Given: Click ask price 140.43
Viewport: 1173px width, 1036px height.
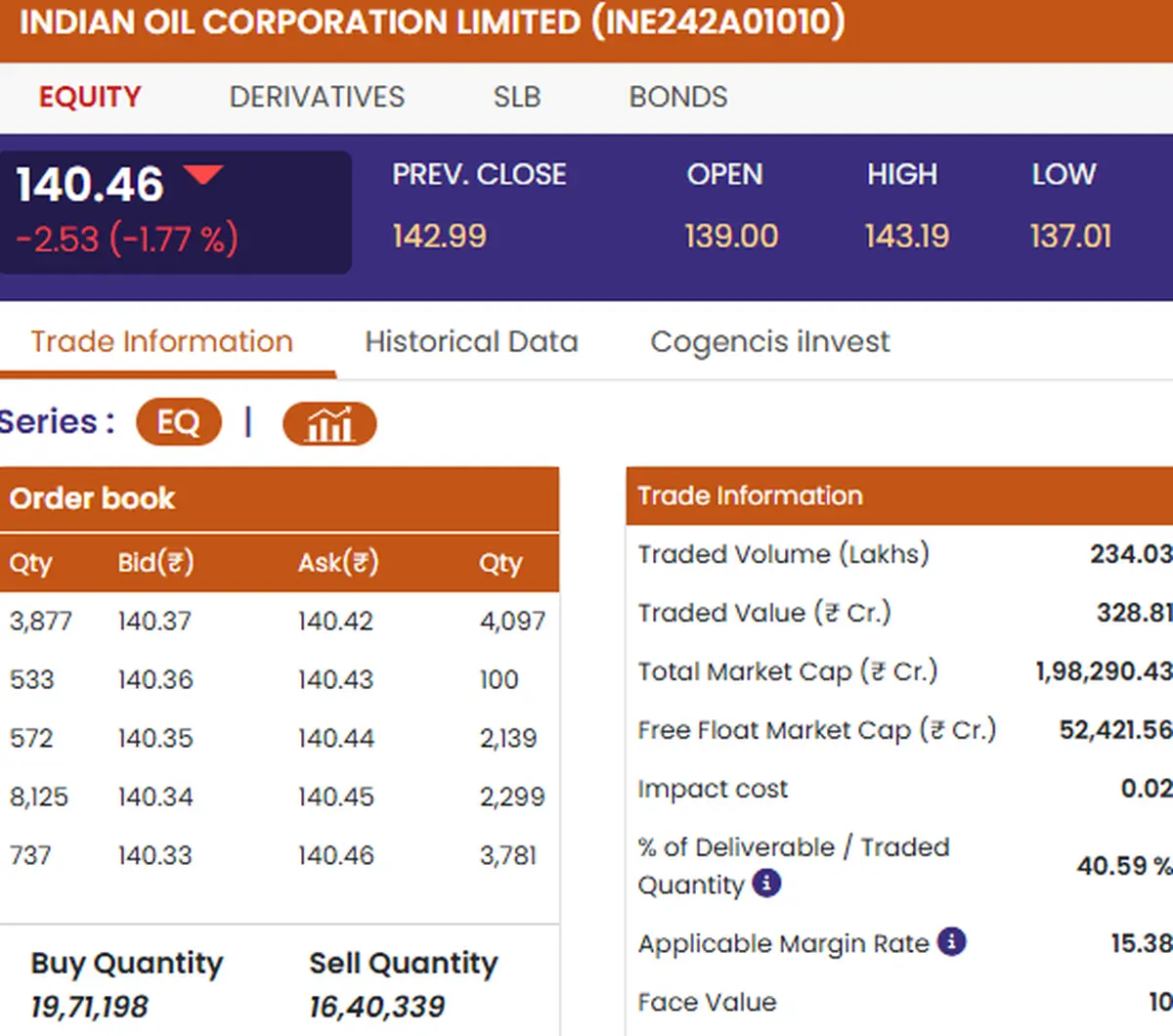Looking at the screenshot, I should tap(335, 679).
